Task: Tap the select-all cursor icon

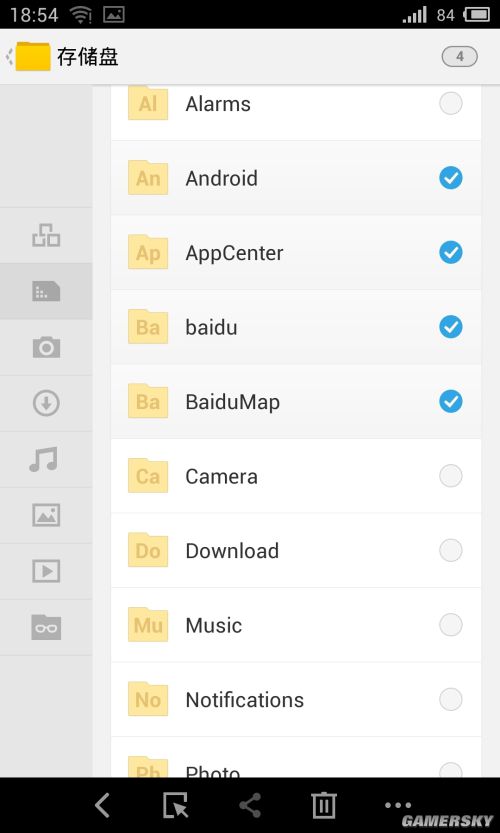Action: pos(176,805)
